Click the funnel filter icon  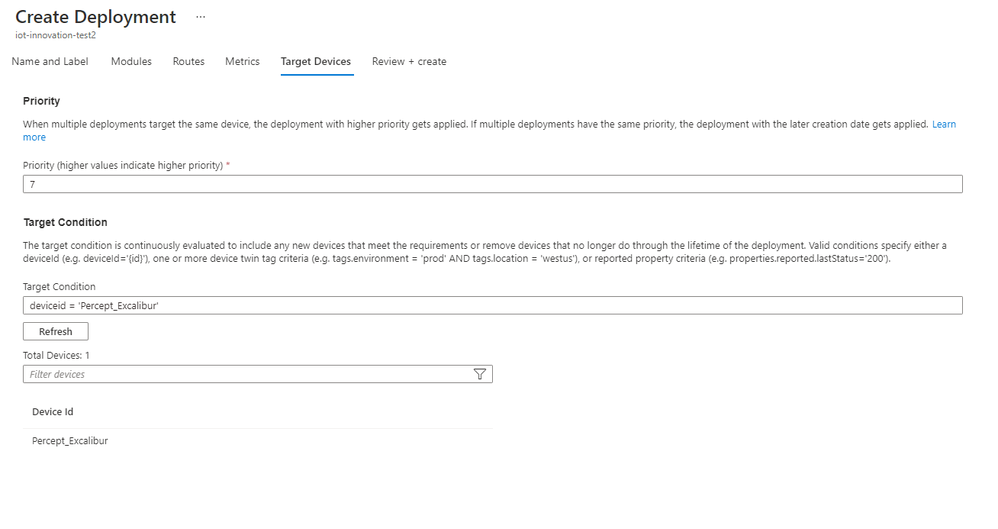[479, 374]
